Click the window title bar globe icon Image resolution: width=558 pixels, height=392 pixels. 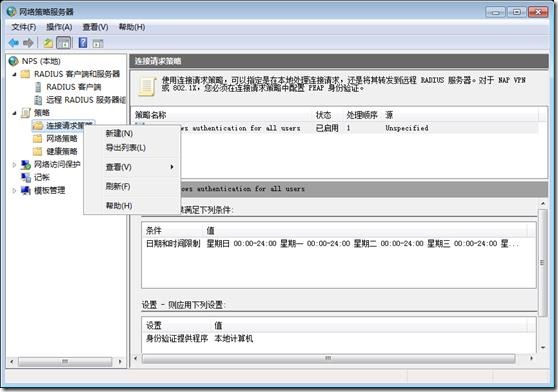pos(11,11)
